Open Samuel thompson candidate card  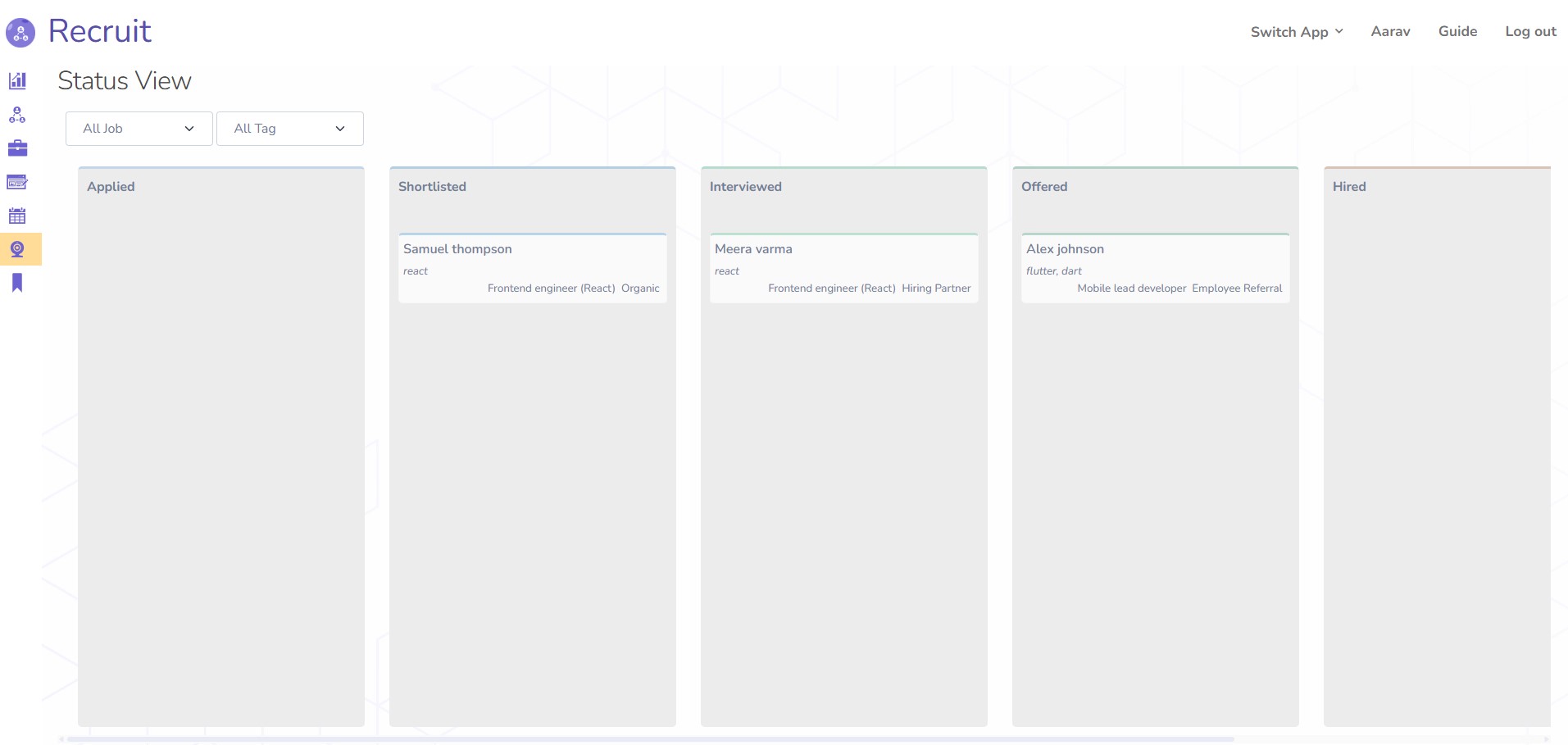click(x=533, y=268)
